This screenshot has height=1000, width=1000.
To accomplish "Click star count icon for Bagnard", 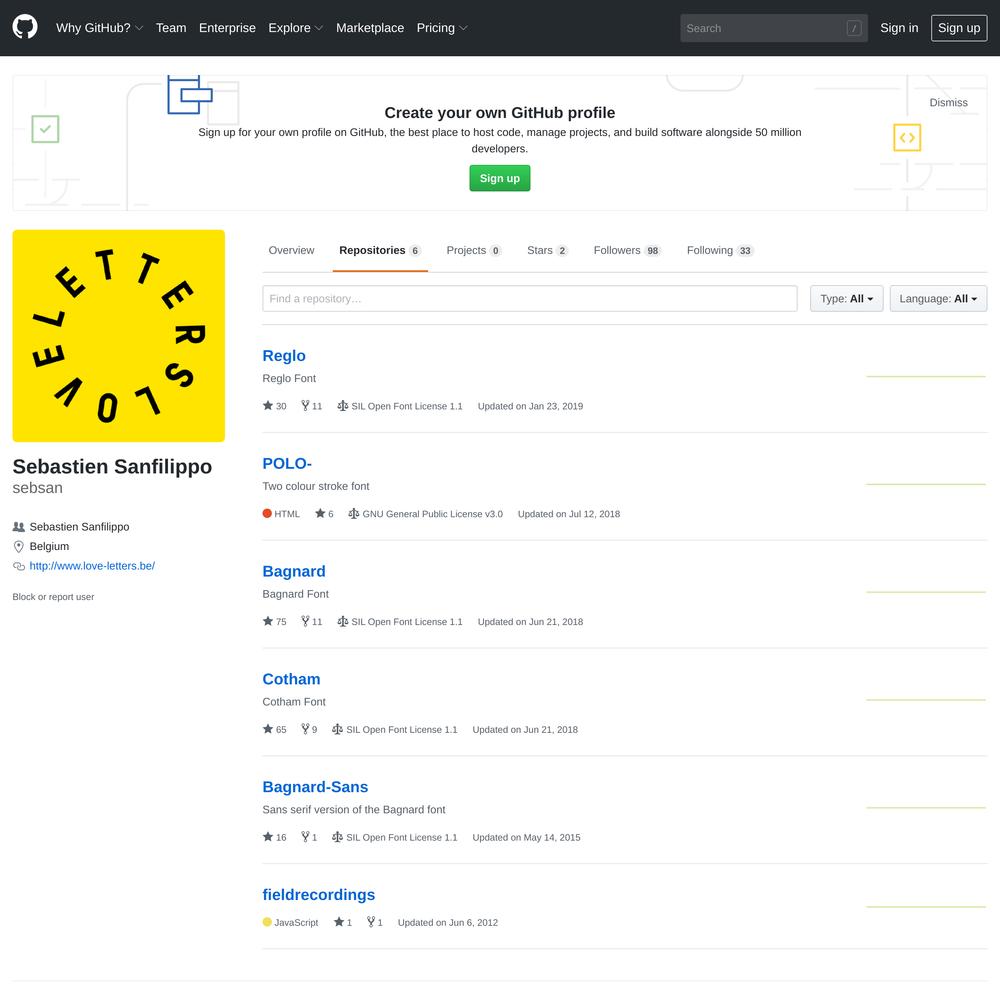I will point(268,621).
